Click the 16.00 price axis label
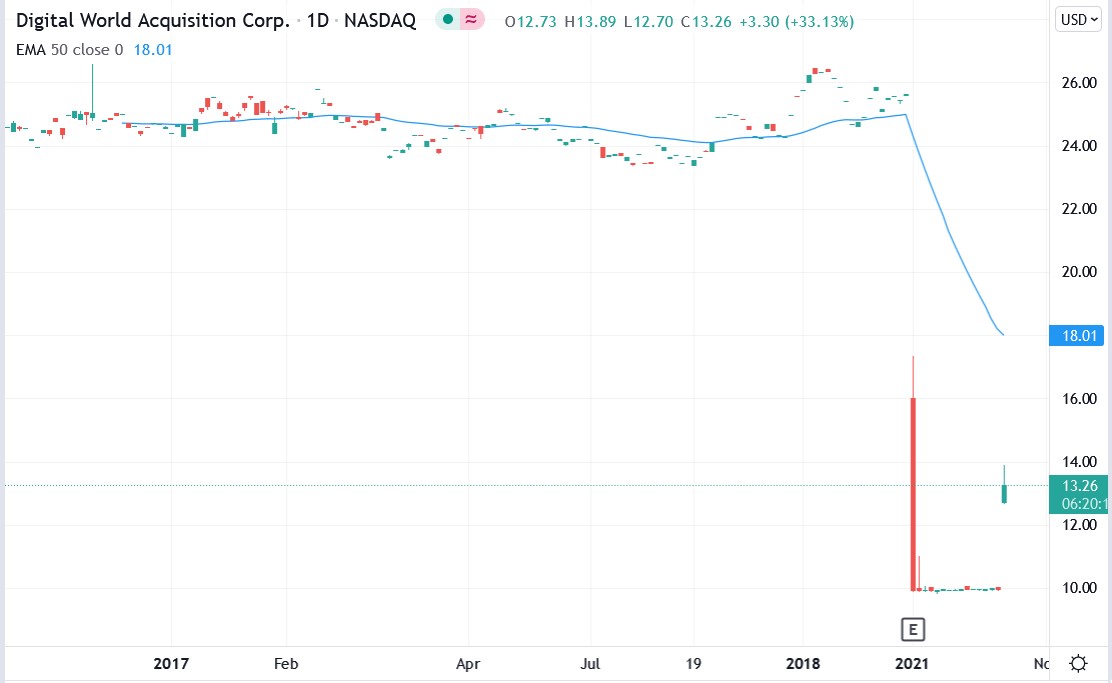Image resolution: width=1112 pixels, height=683 pixels. (x=1079, y=399)
